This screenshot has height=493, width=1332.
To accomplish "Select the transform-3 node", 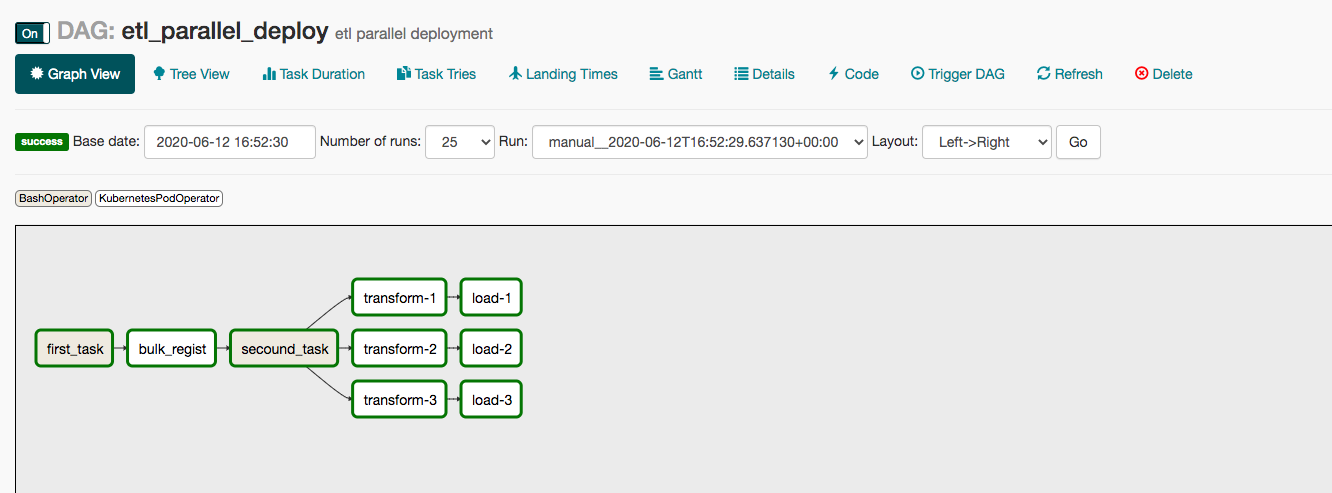I will tap(400, 400).
